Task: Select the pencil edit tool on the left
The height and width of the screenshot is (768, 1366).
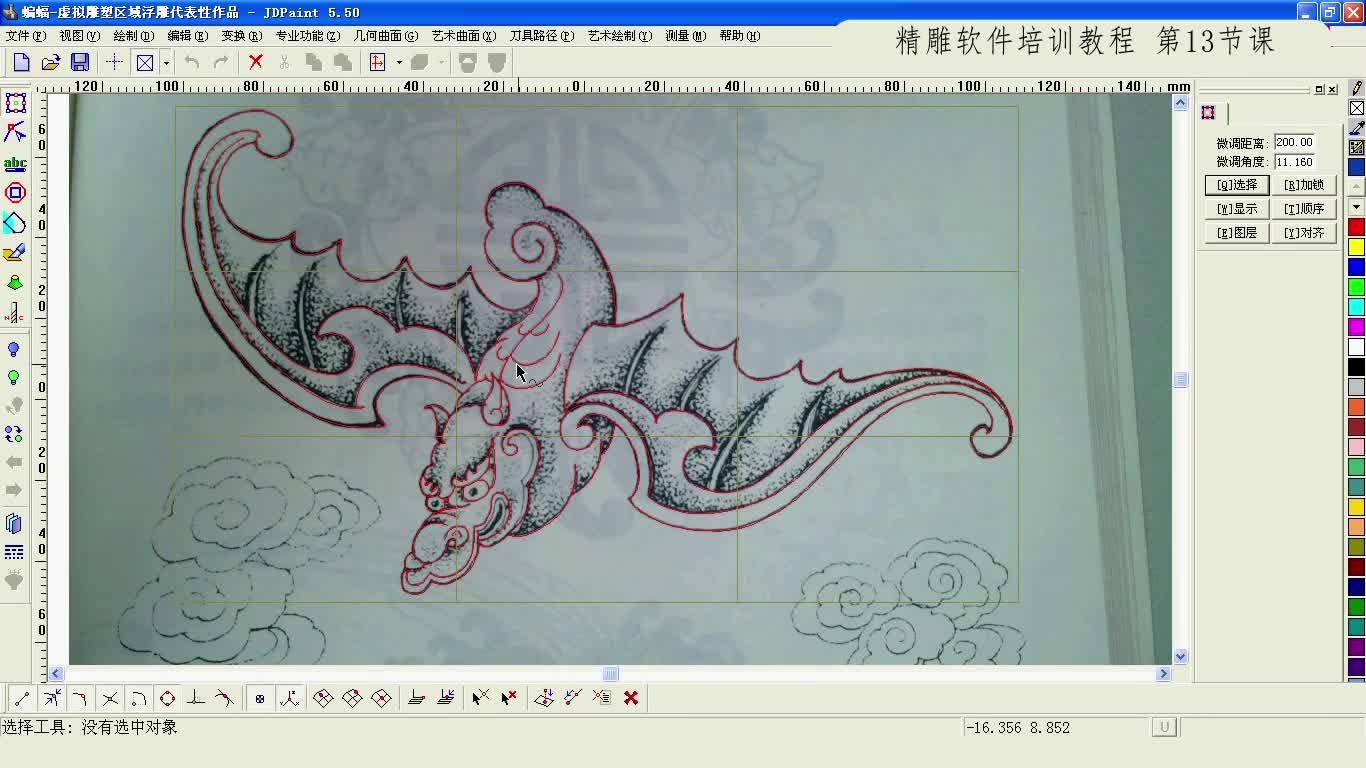Action: [15, 253]
